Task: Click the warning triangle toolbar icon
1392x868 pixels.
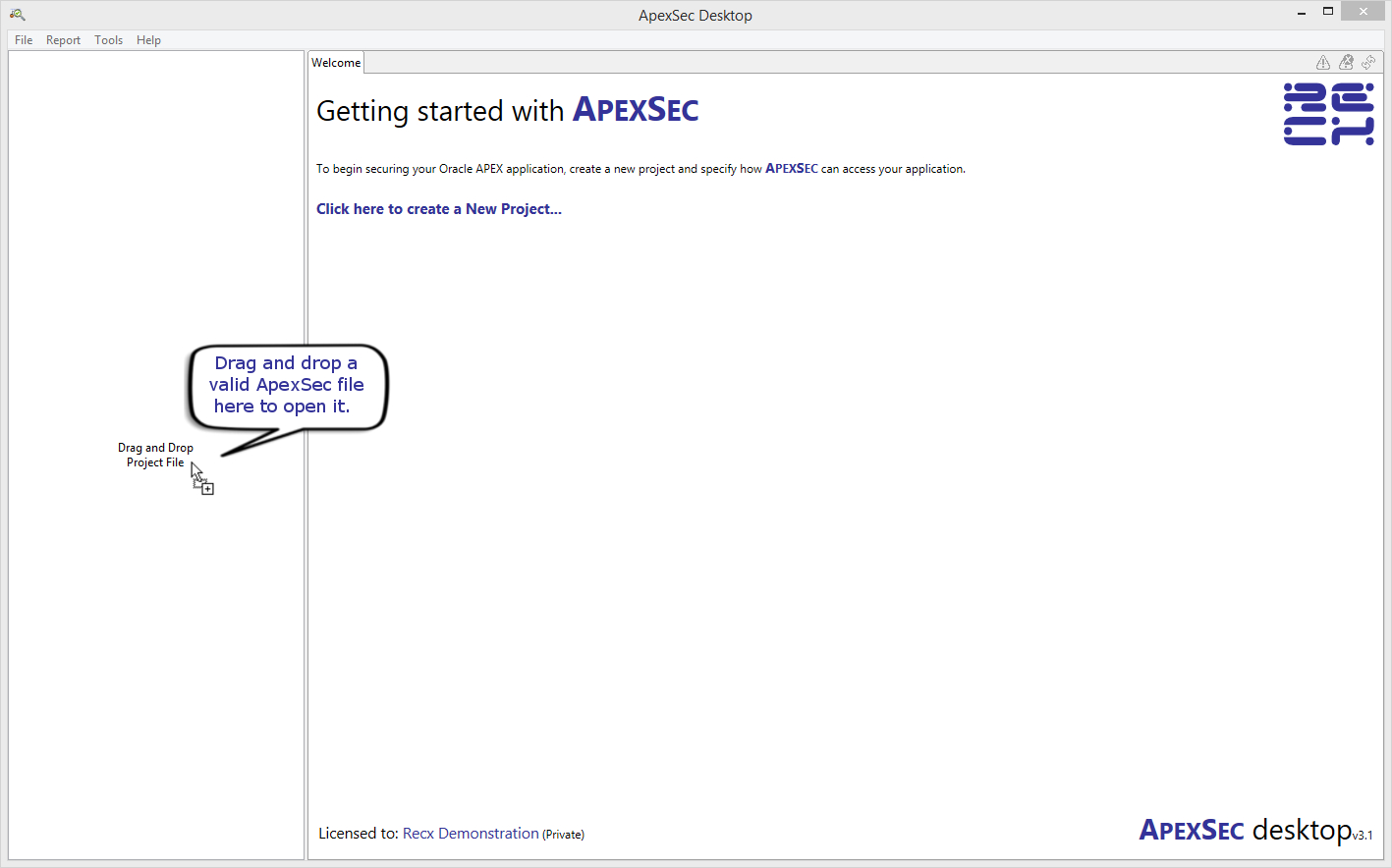Action: tap(1323, 63)
